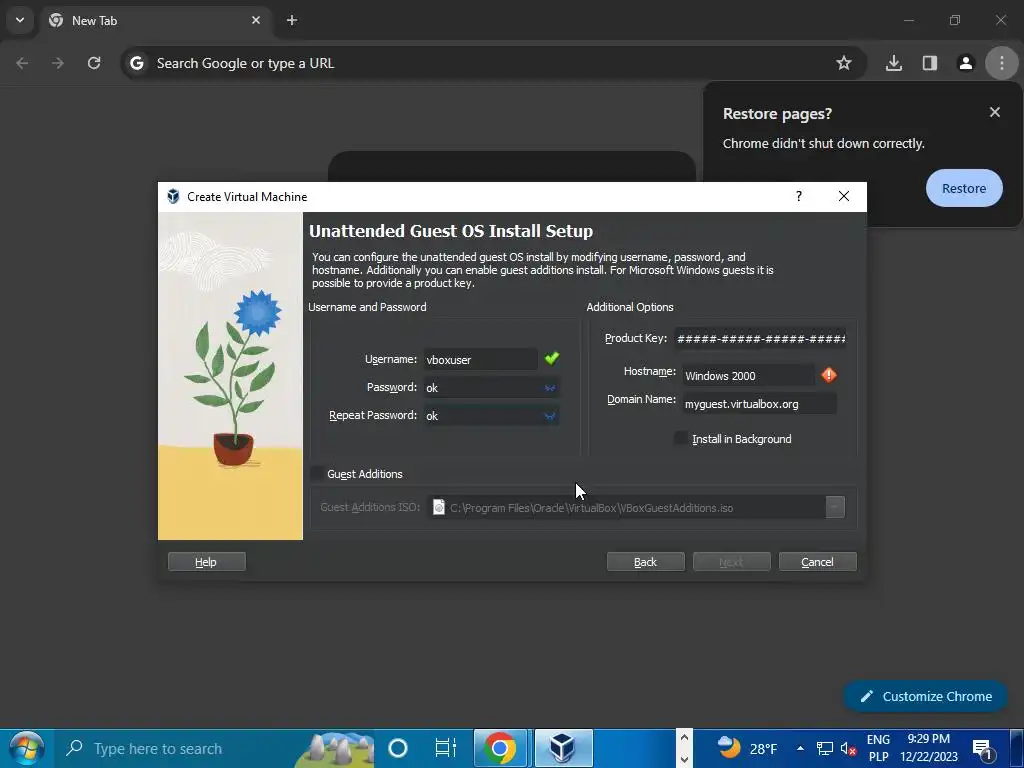This screenshot has width=1024, height=768.
Task: Open Chrome profile icon
Action: [965, 63]
